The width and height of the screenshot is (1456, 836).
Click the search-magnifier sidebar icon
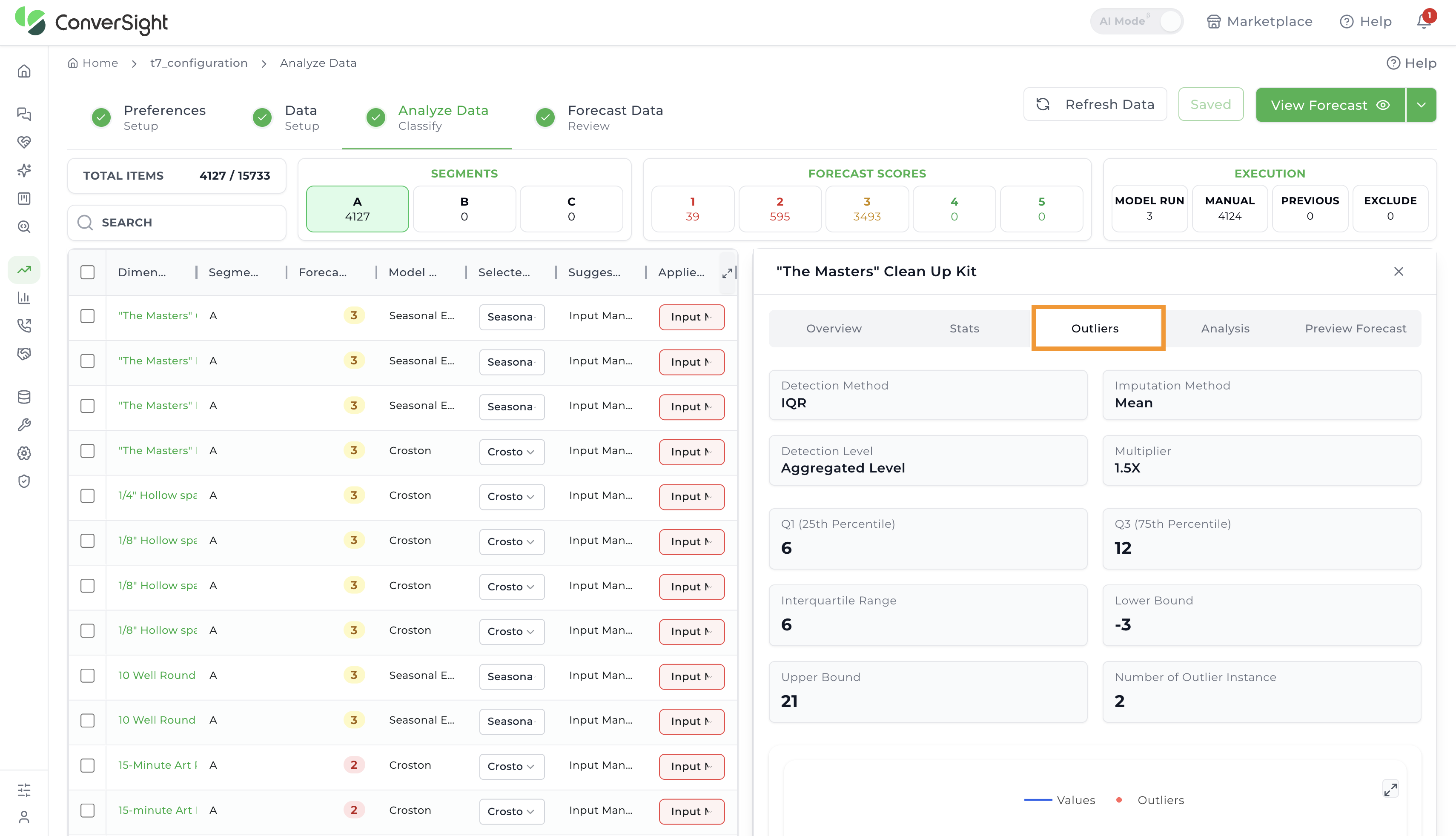pyautogui.click(x=24, y=227)
